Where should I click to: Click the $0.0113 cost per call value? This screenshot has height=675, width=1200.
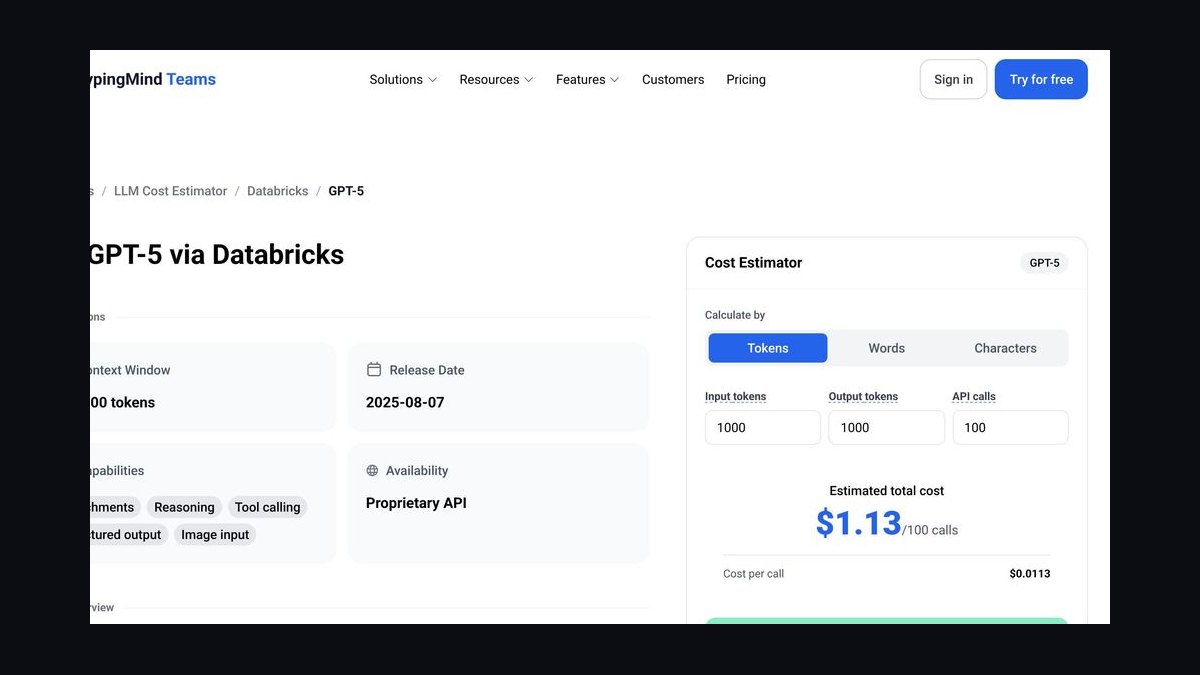[x=1030, y=574]
